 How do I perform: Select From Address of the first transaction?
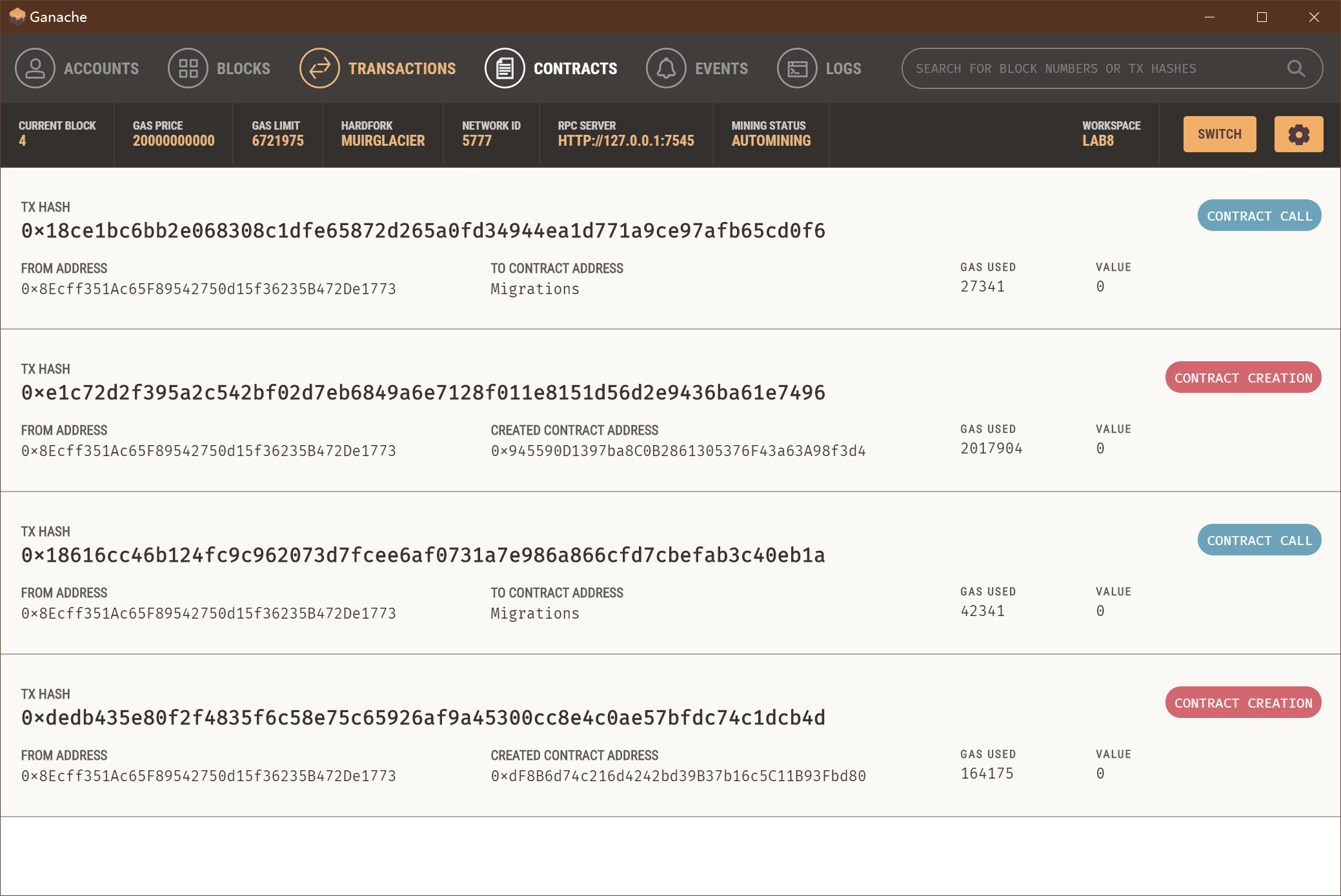[208, 289]
